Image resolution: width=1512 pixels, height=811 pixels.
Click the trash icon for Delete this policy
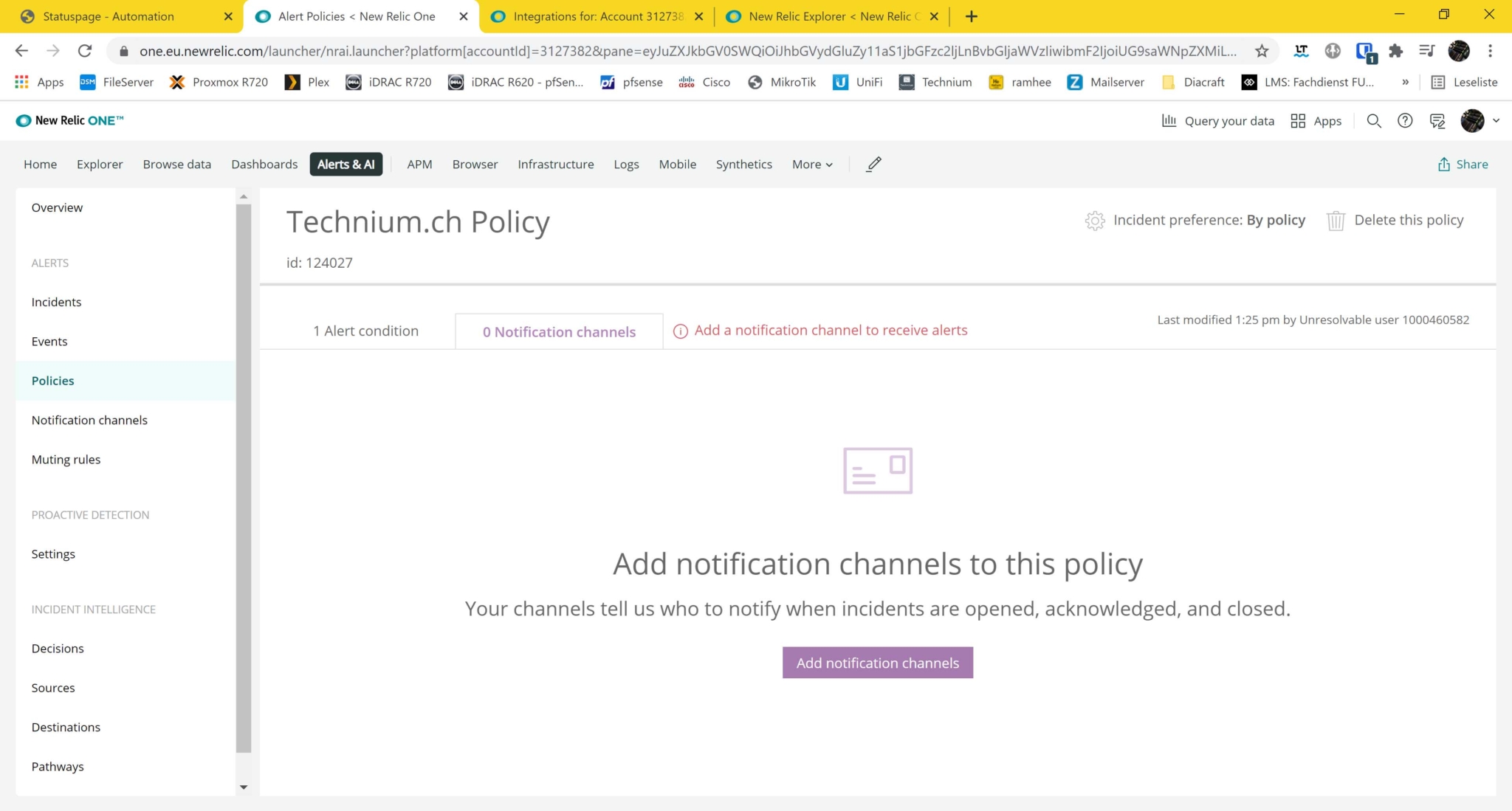point(1335,220)
